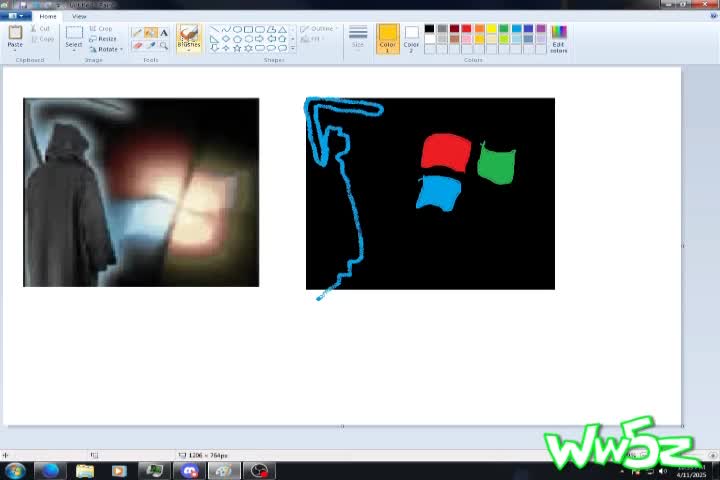Pick the black color swatch

(x=429, y=29)
